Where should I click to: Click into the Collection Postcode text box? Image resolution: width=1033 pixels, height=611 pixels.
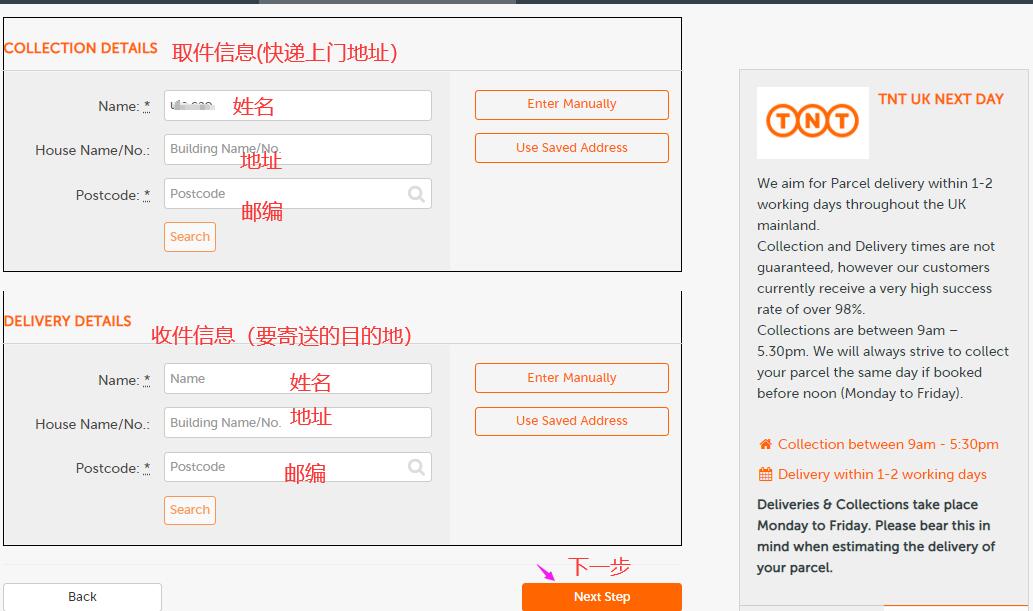[x=285, y=194]
